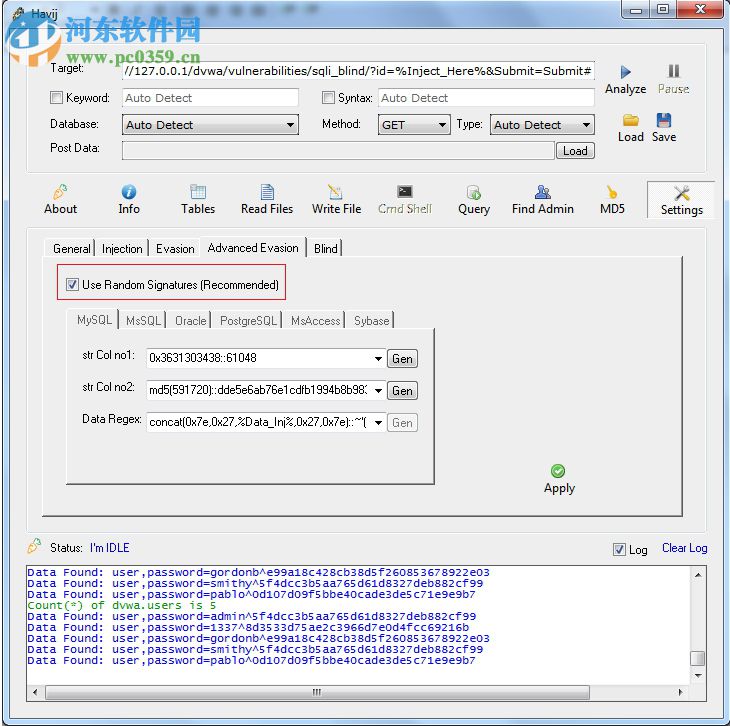Click the log horizontal scrollbar thumb
This screenshot has height=726, width=730.
click(x=317, y=692)
